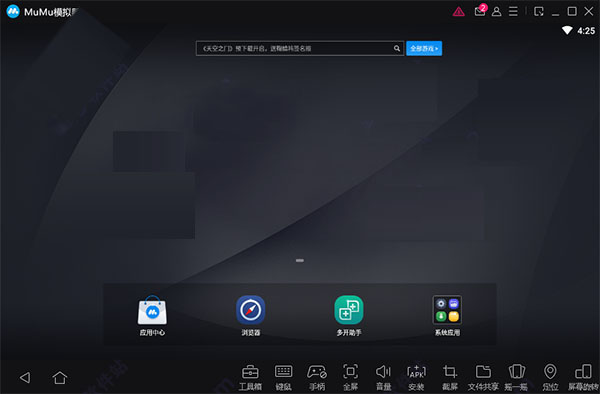
Task: Click the 摇一摇 shake icon
Action: 516,377
